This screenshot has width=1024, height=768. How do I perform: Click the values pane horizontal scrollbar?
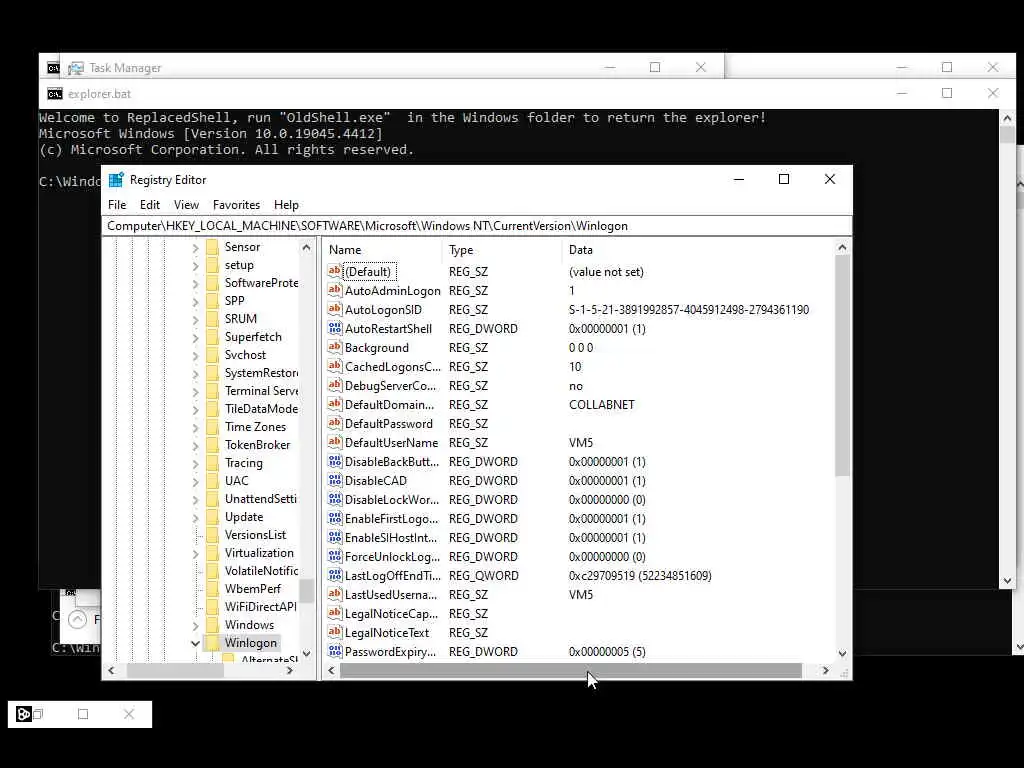[571, 671]
